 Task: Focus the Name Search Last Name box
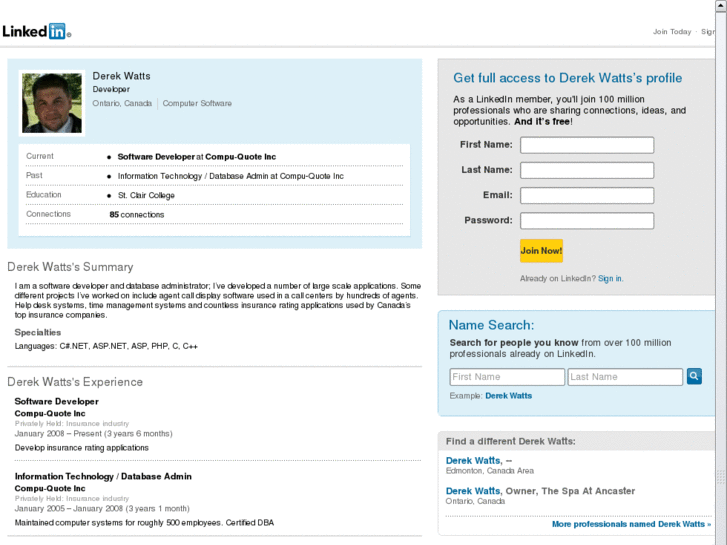tap(625, 377)
